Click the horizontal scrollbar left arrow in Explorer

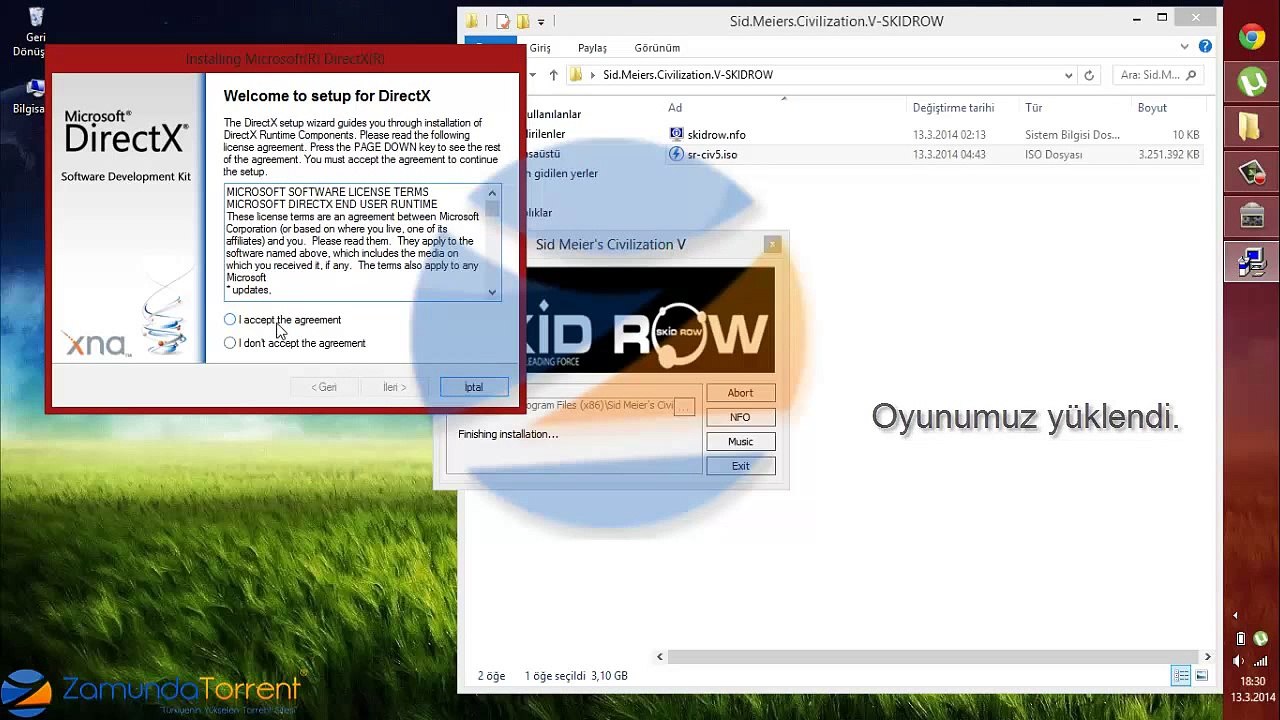660,657
